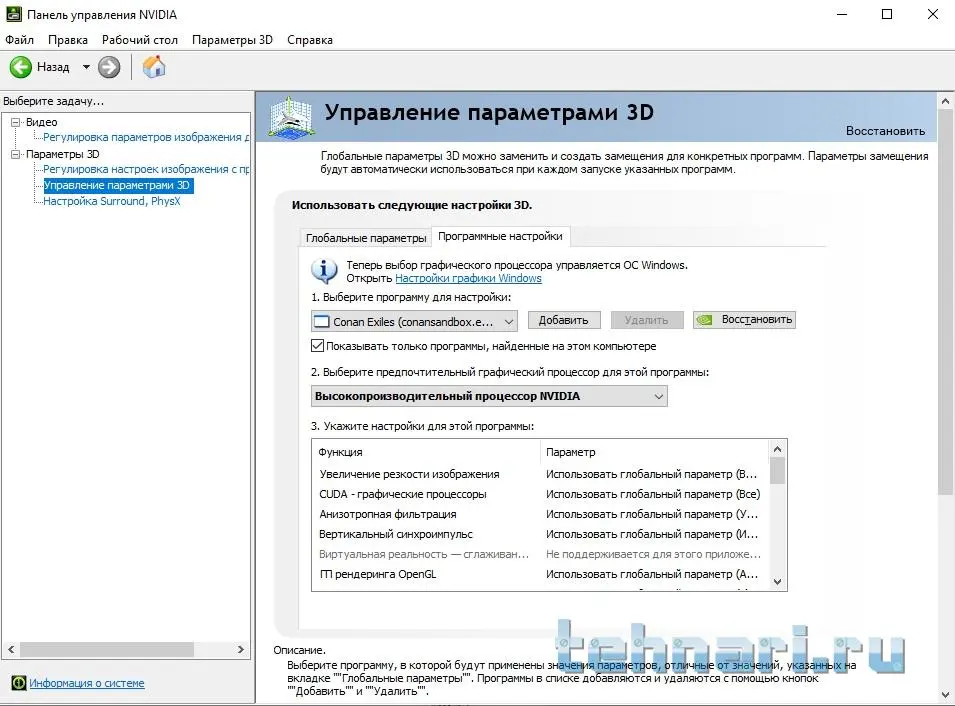The height and width of the screenshot is (706, 955).
Task: Select Анизотропная фильтрация row
Action: (540, 514)
